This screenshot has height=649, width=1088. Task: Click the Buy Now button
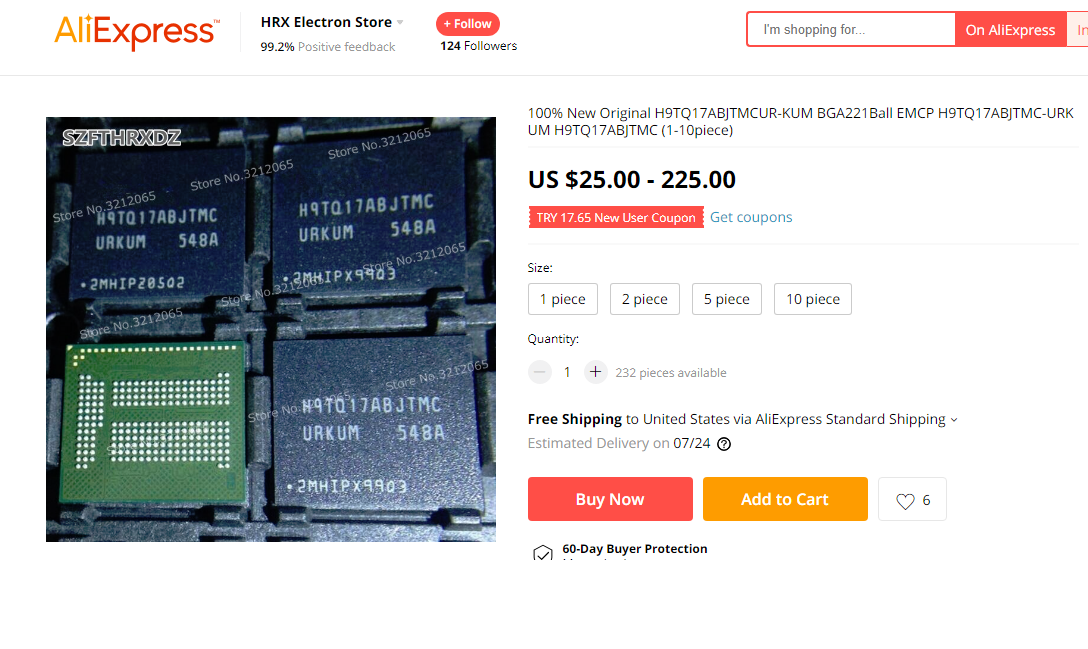click(610, 499)
